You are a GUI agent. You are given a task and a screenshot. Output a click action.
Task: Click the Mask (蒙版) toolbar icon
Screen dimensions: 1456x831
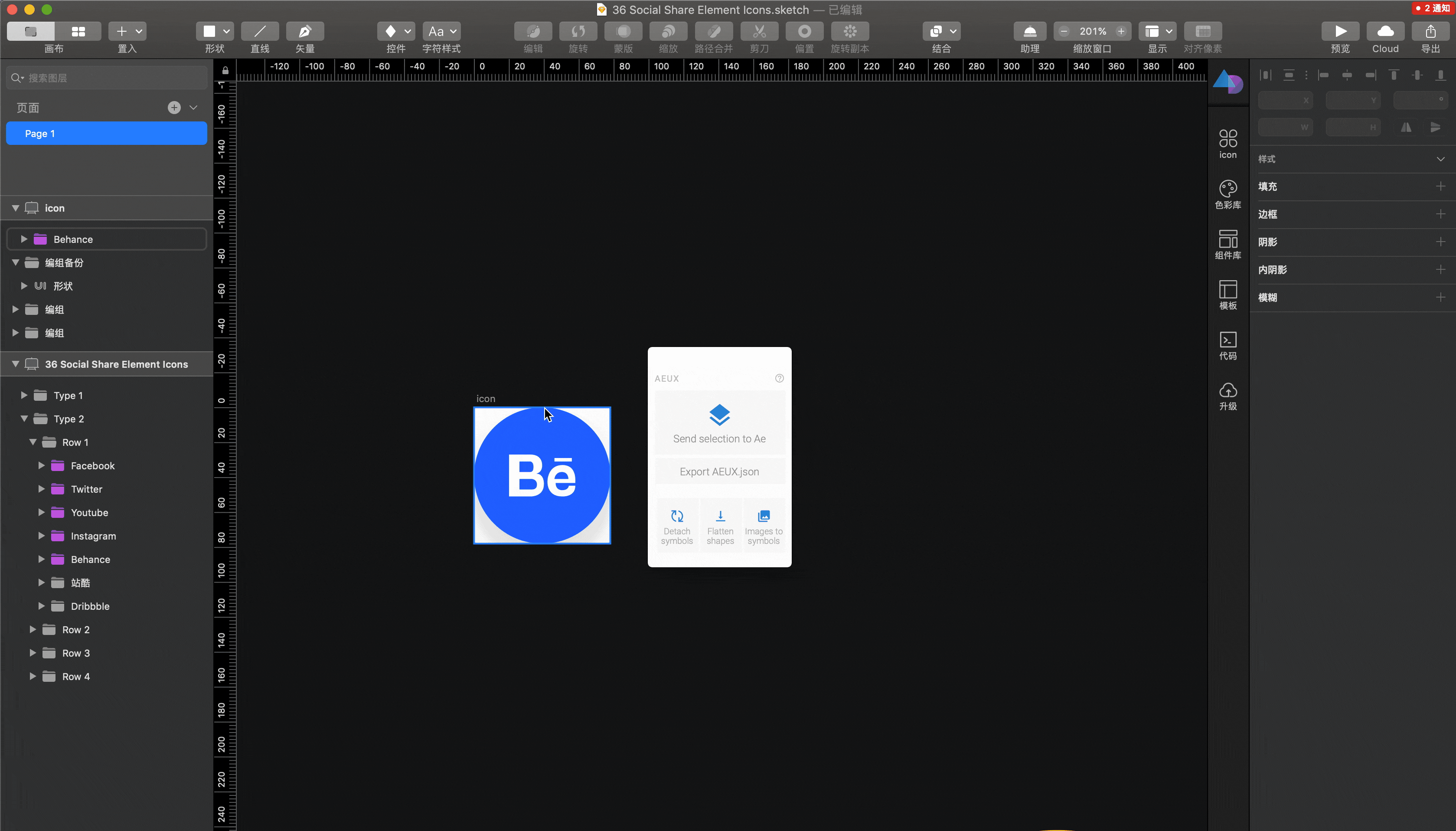623,31
